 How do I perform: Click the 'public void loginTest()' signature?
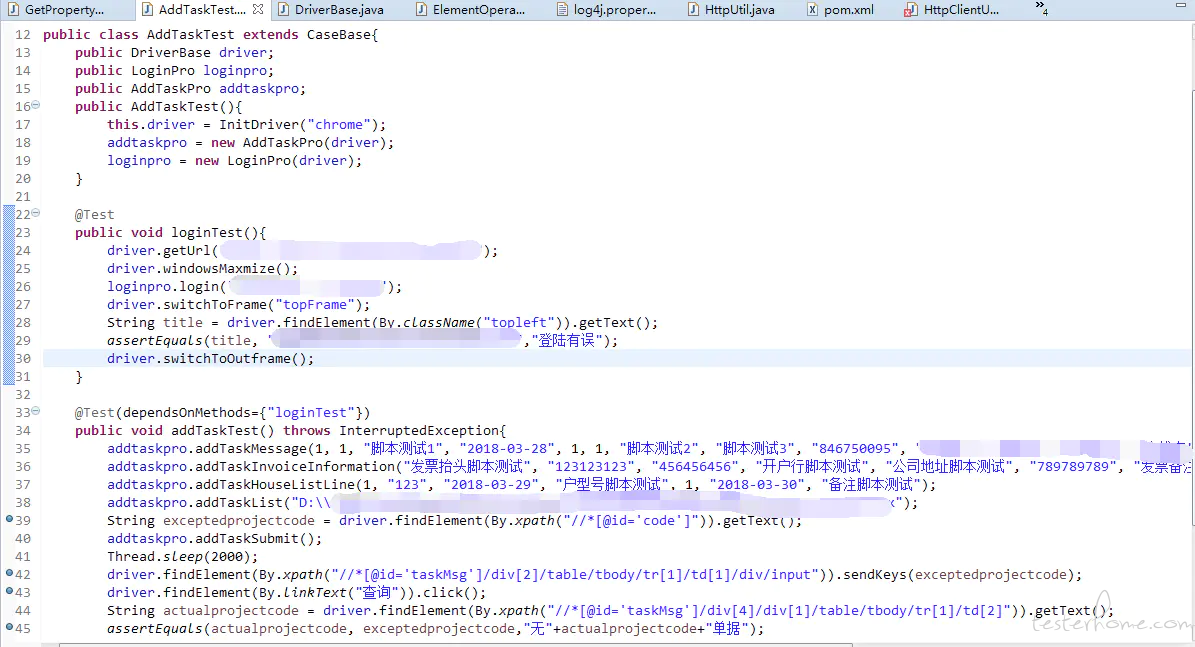[x=170, y=232]
